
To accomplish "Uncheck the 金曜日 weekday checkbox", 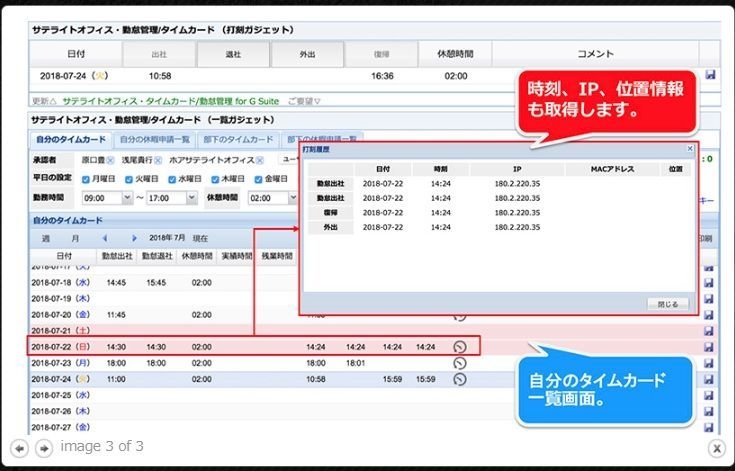I will [x=258, y=179].
